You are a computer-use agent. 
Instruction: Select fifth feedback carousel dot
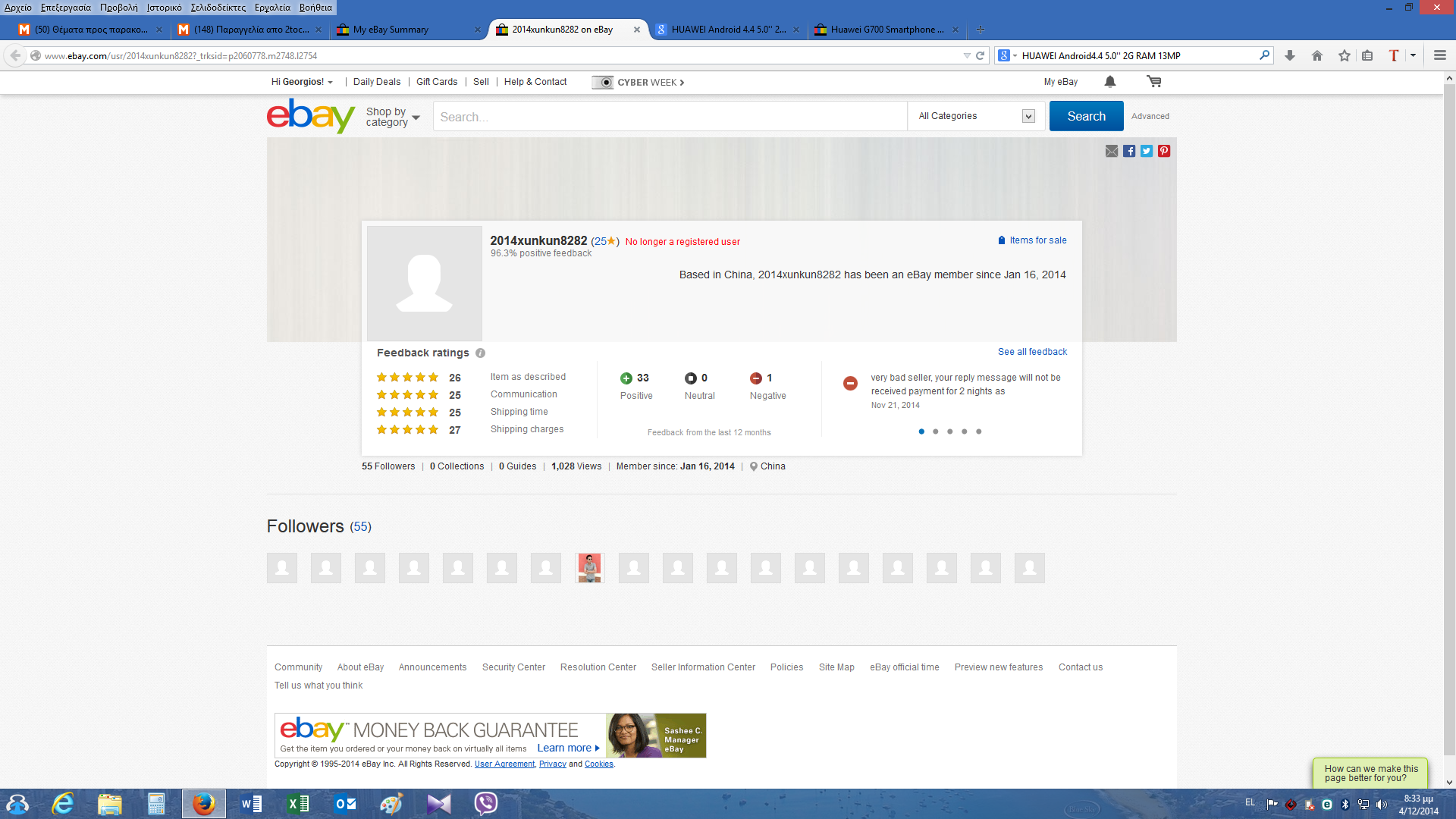pos(979,431)
